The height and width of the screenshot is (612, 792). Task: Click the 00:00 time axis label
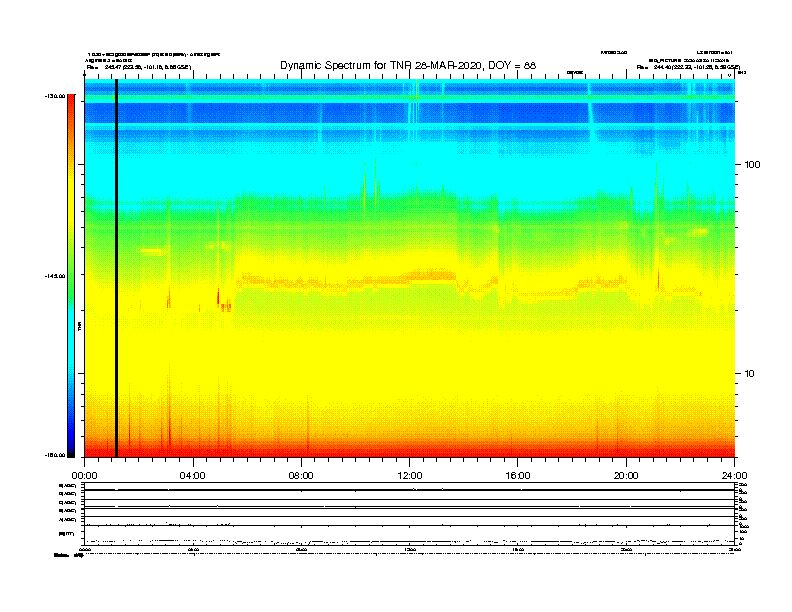(x=84, y=476)
